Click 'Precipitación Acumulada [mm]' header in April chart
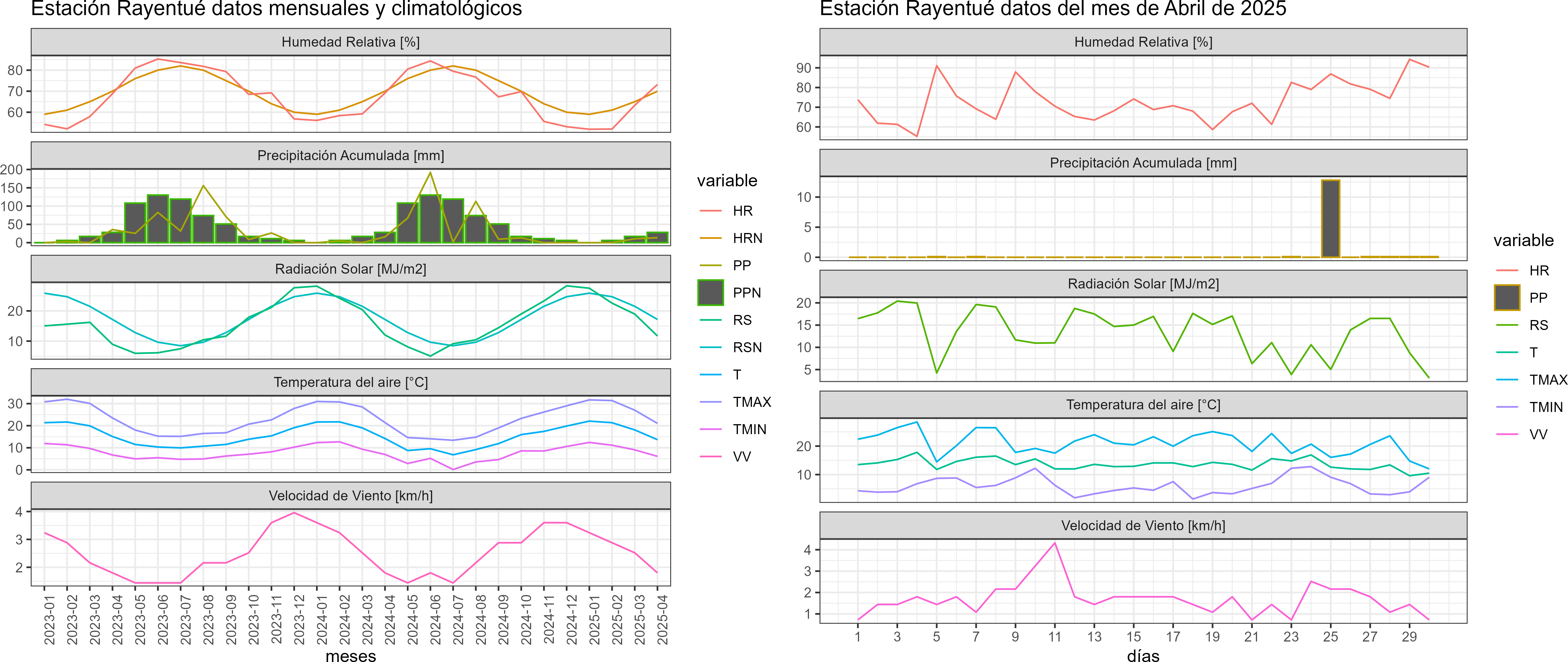 coord(1143,162)
